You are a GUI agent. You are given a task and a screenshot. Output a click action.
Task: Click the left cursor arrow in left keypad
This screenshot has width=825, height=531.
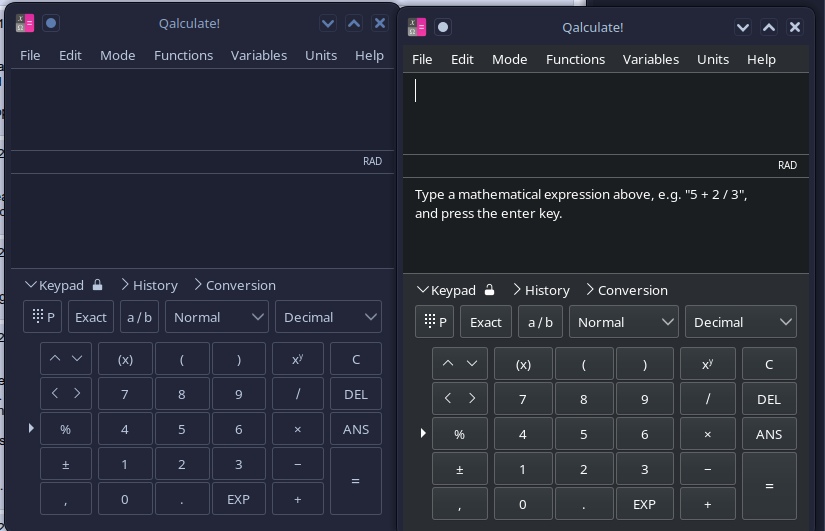(x=55, y=393)
